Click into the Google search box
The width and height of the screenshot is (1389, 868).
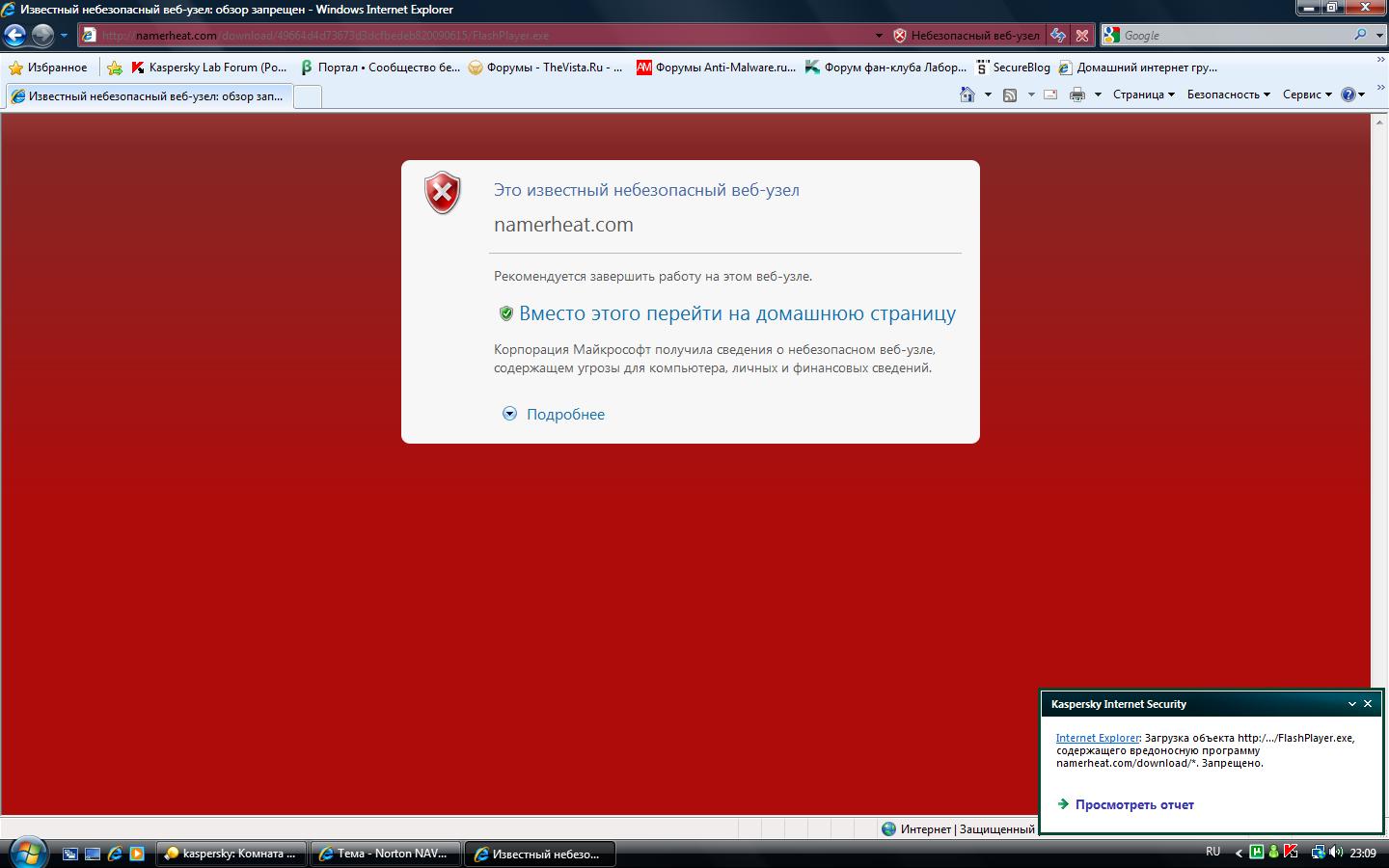pos(1235,36)
